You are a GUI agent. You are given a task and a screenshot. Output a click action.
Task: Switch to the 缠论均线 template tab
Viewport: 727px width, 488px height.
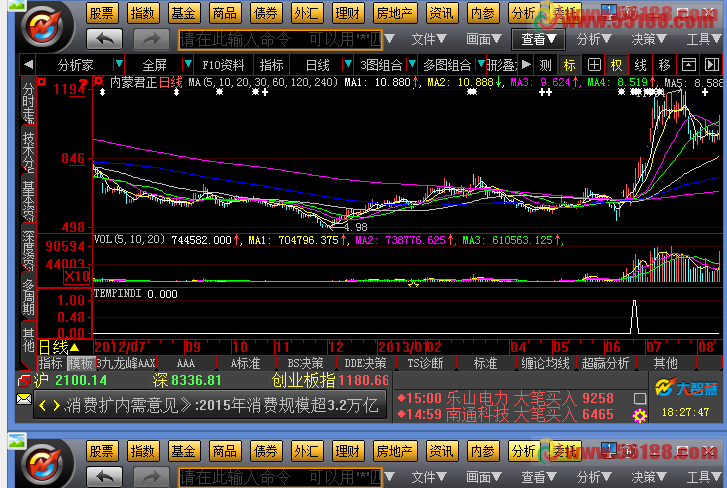[x=545, y=363]
